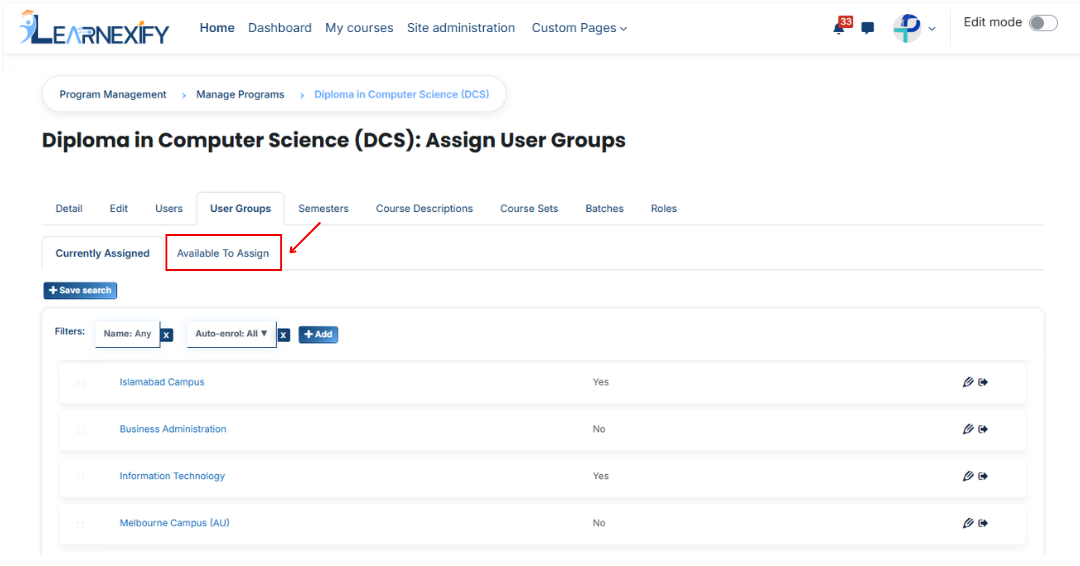Screen dimensions: 1080x566
Task: Switch to the Users tab
Action: click(169, 209)
